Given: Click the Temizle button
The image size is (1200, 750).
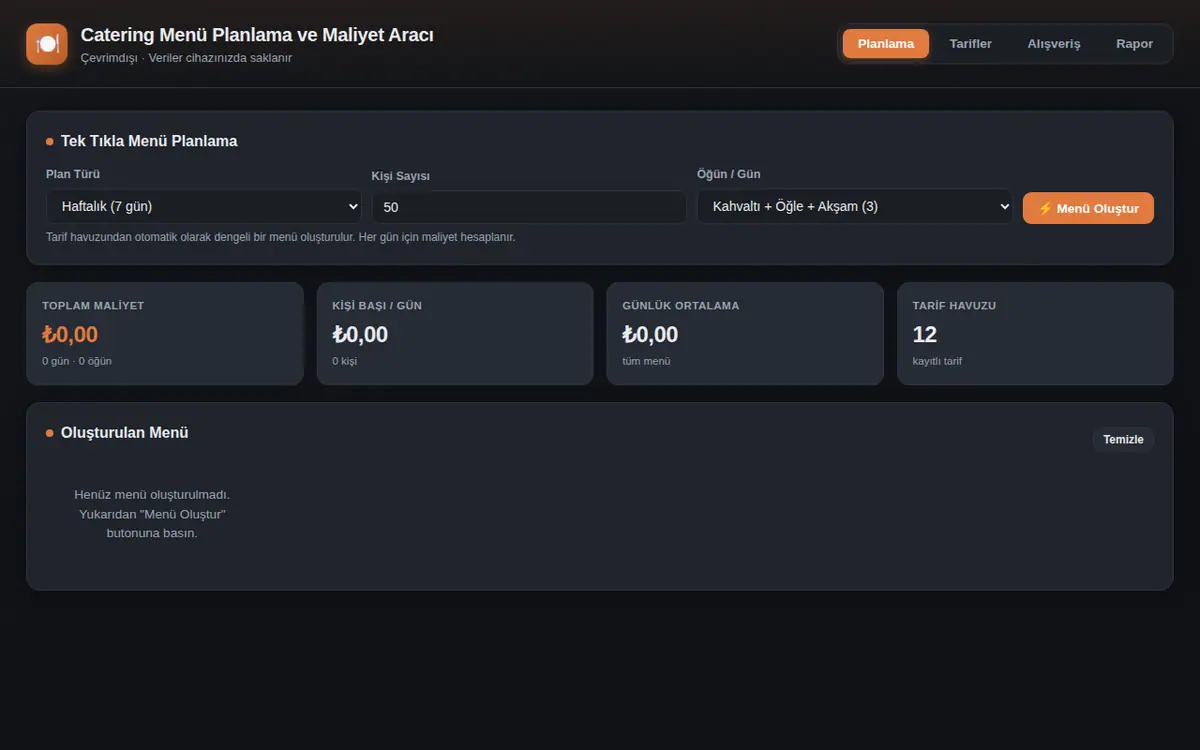Looking at the screenshot, I should click(1123, 440).
